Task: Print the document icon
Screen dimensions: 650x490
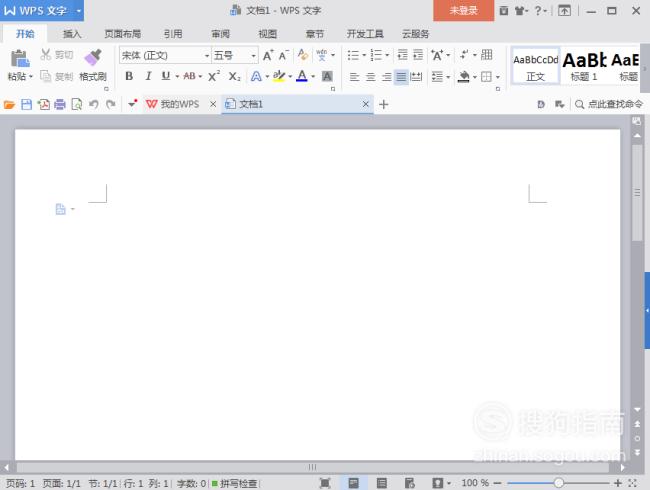Action: tap(60, 104)
